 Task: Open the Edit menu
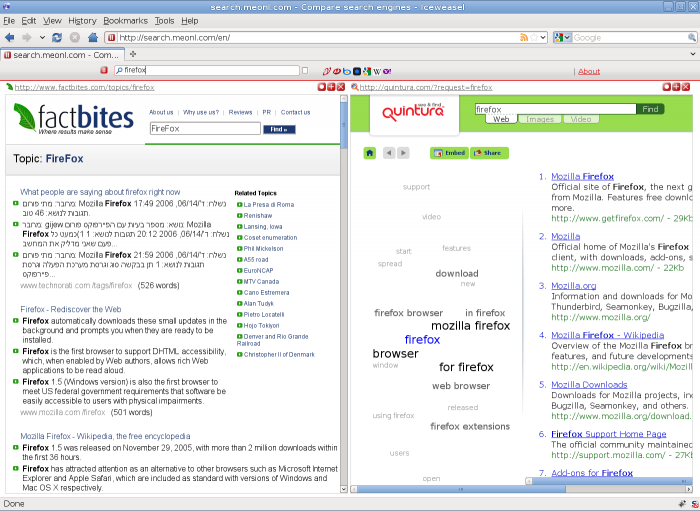pos(29,21)
